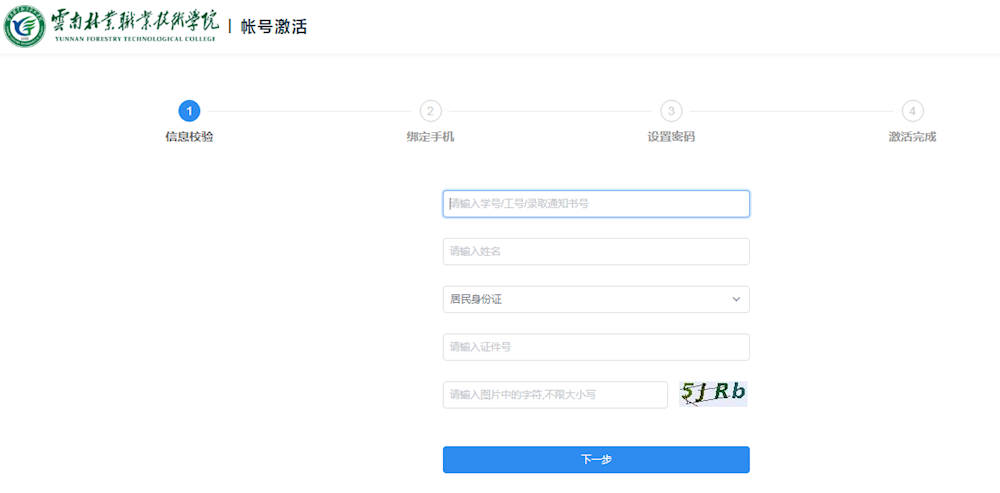Click the 请输入姓名 name field
This screenshot has height=493, width=1000.
tap(596, 251)
